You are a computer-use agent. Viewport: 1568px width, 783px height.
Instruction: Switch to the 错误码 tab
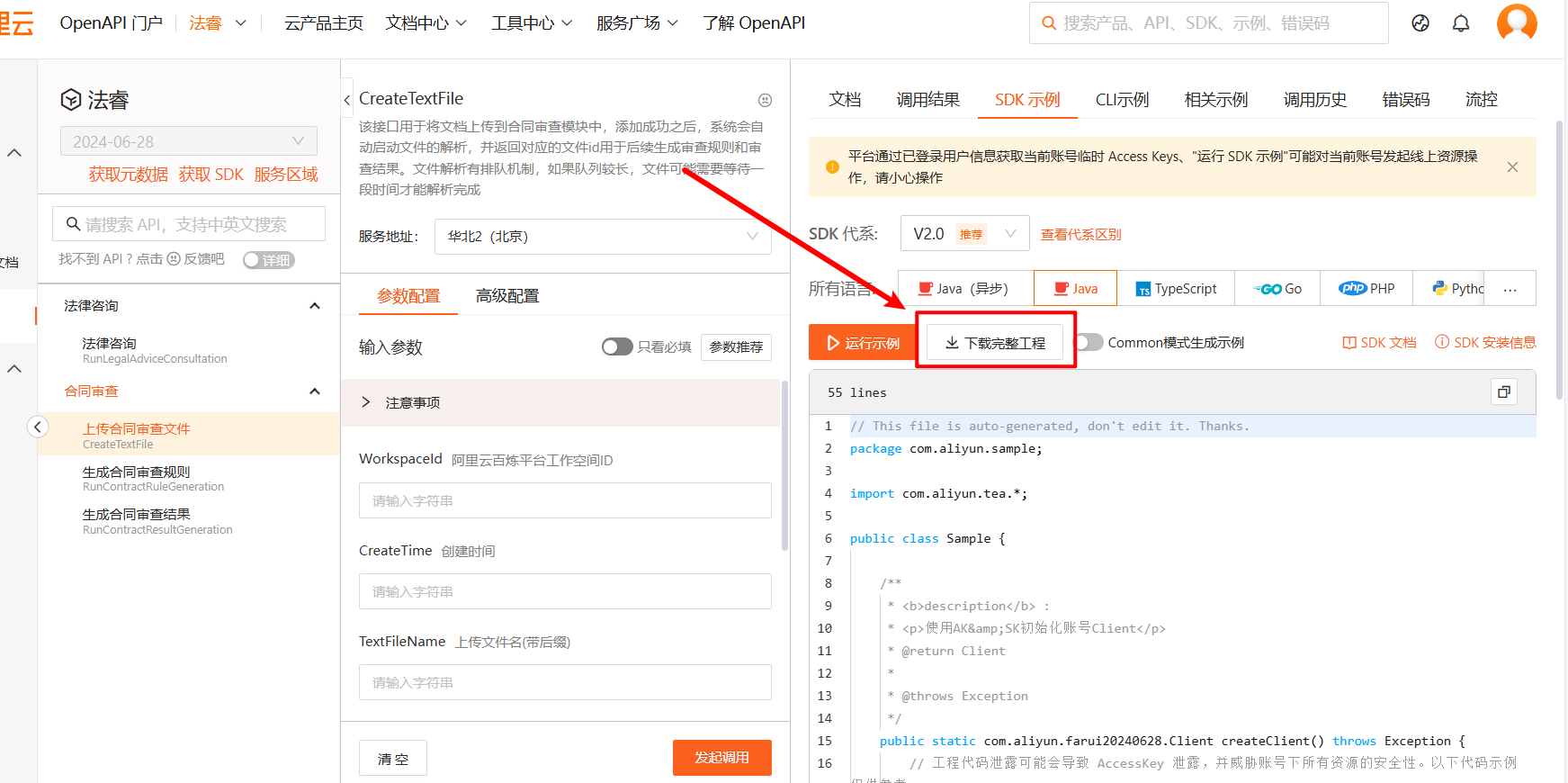pos(1406,100)
